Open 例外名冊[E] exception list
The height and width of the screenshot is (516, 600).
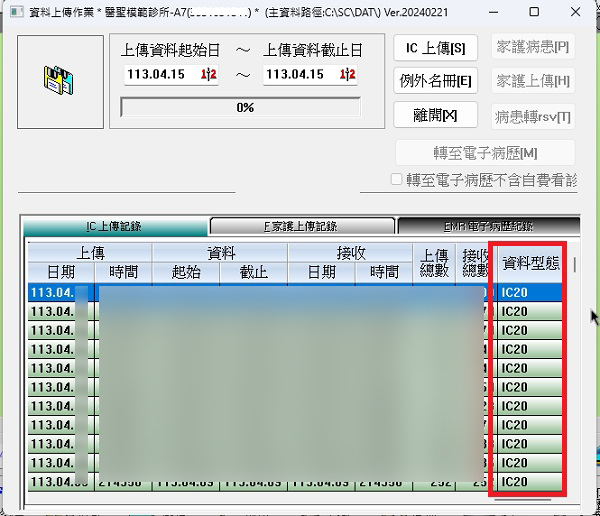tap(436, 81)
